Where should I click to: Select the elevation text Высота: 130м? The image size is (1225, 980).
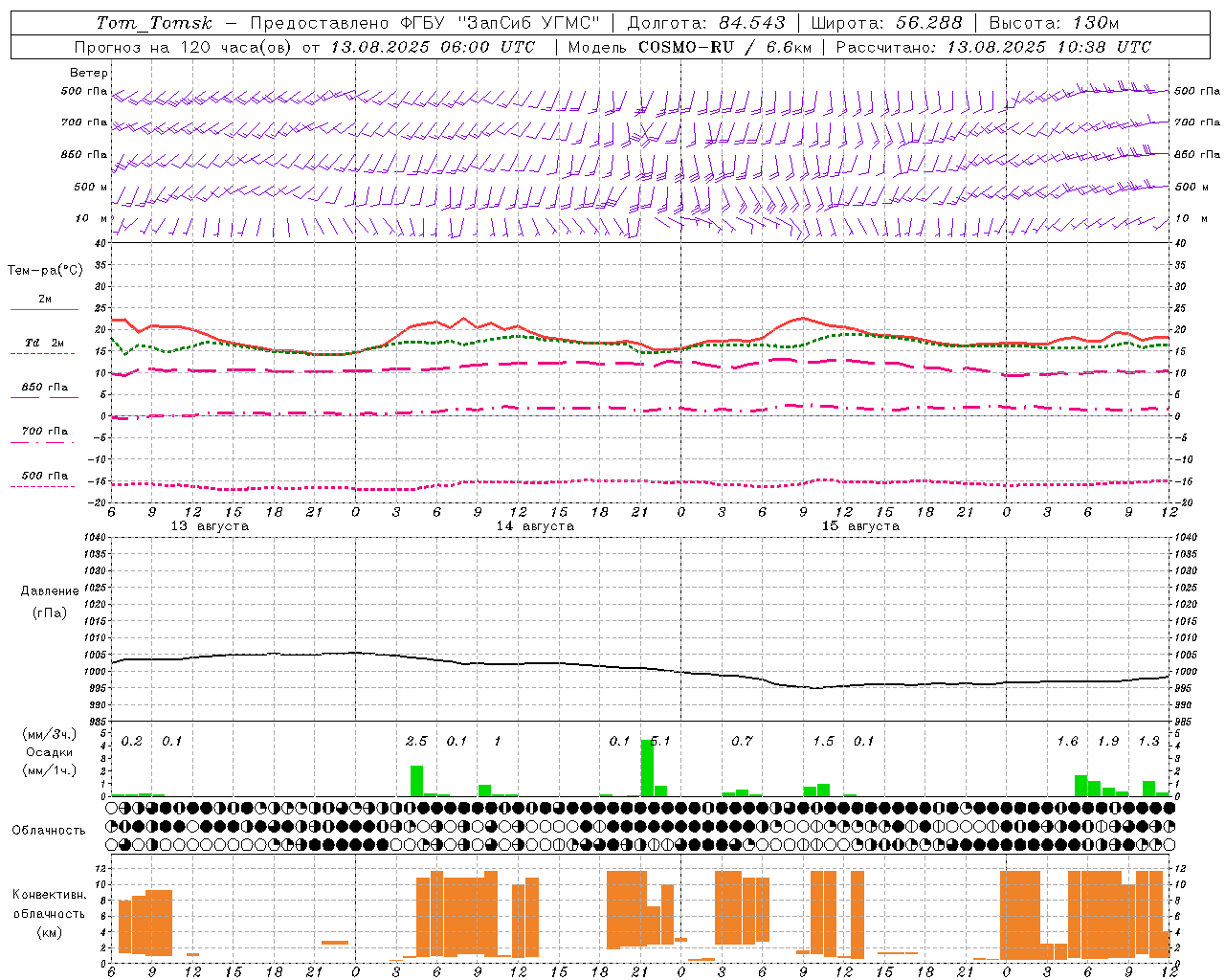(x=1054, y=23)
